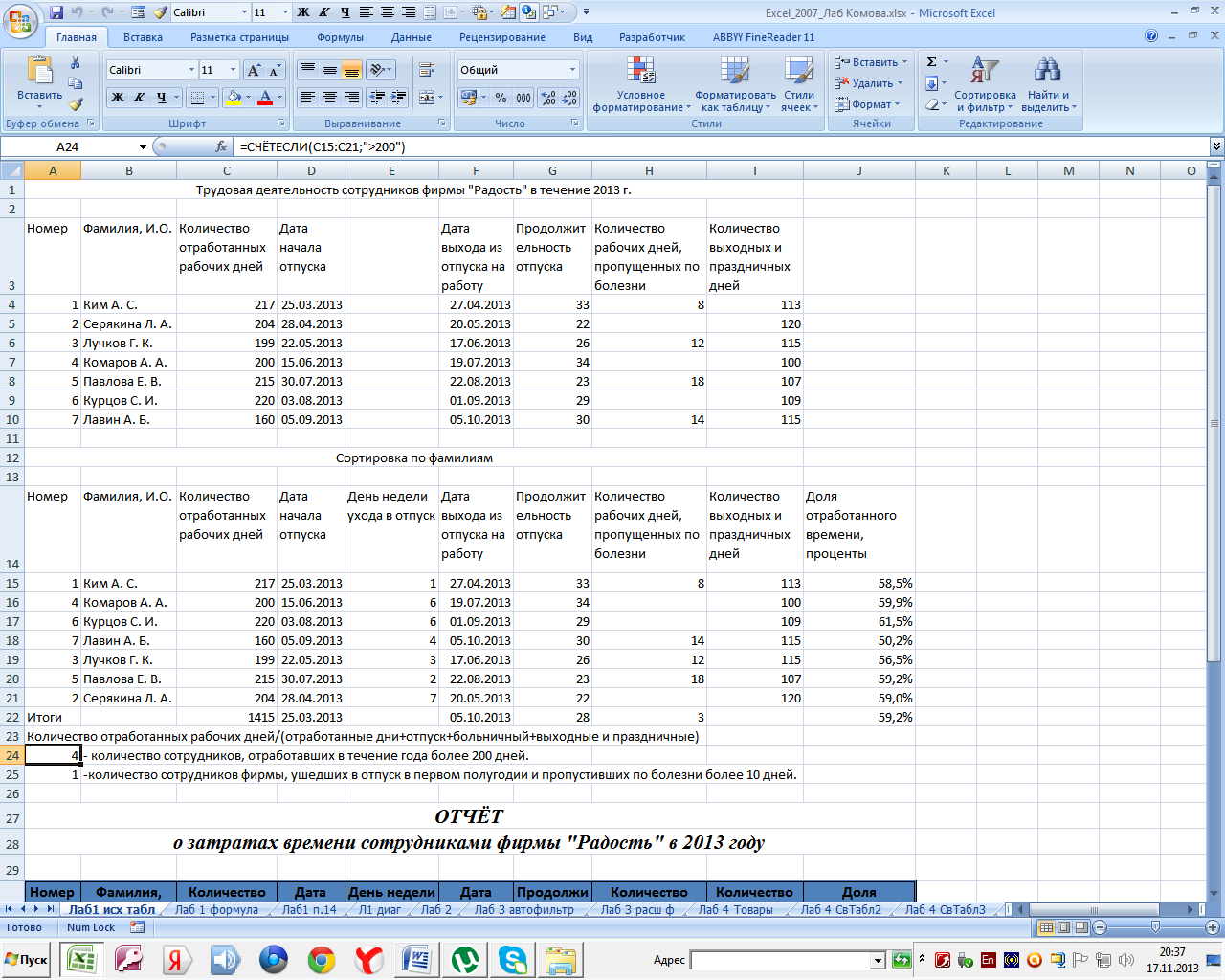Open the Вставка ribbon tab
Image resolution: width=1225 pixels, height=980 pixels.
tap(143, 37)
